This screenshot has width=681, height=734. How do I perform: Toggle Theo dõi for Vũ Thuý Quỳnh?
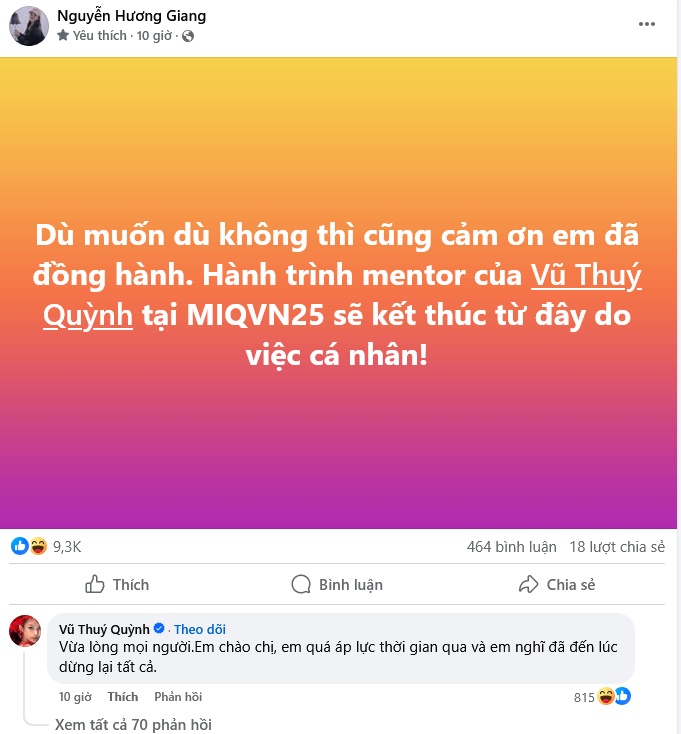(200, 629)
